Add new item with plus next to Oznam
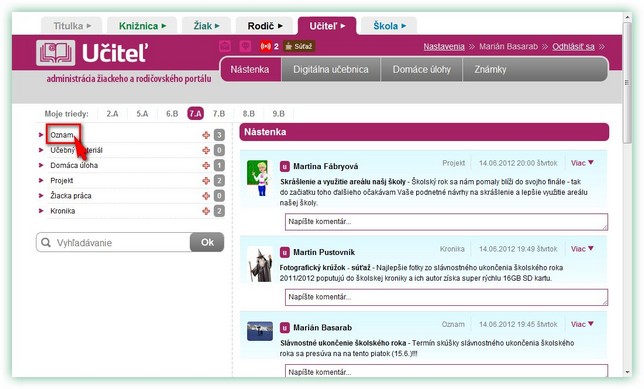Screen dimensions: 644x389 click(206, 135)
